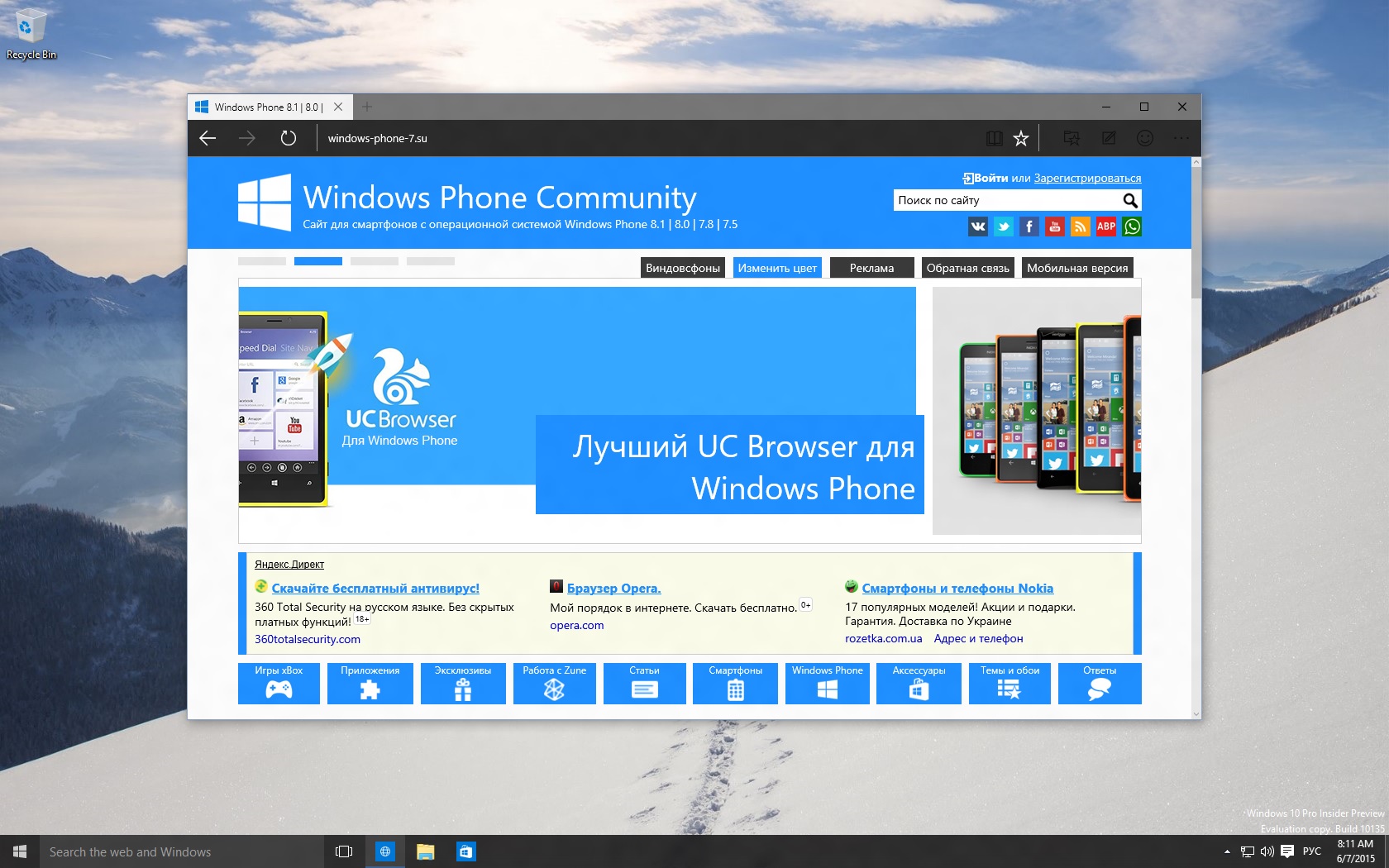Add page to favorites with star icon
The height and width of the screenshot is (868, 1389).
1021,138
